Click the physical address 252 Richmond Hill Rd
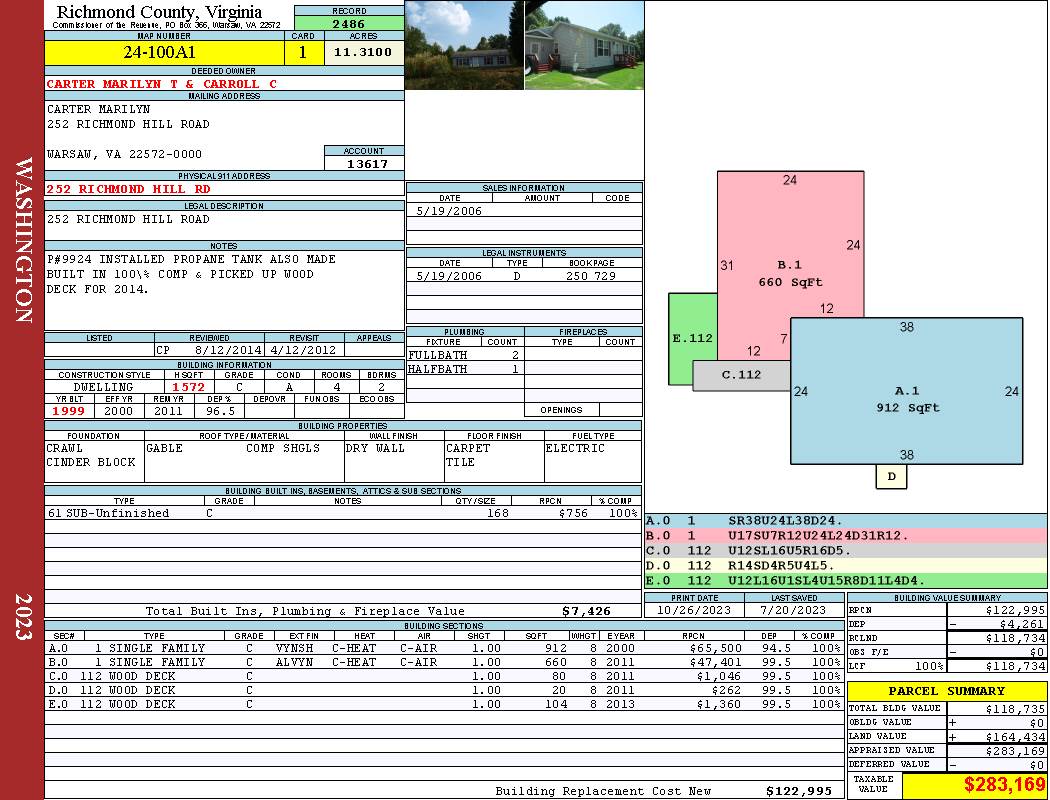Image resolution: width=1050 pixels, height=800 pixels. click(129, 189)
